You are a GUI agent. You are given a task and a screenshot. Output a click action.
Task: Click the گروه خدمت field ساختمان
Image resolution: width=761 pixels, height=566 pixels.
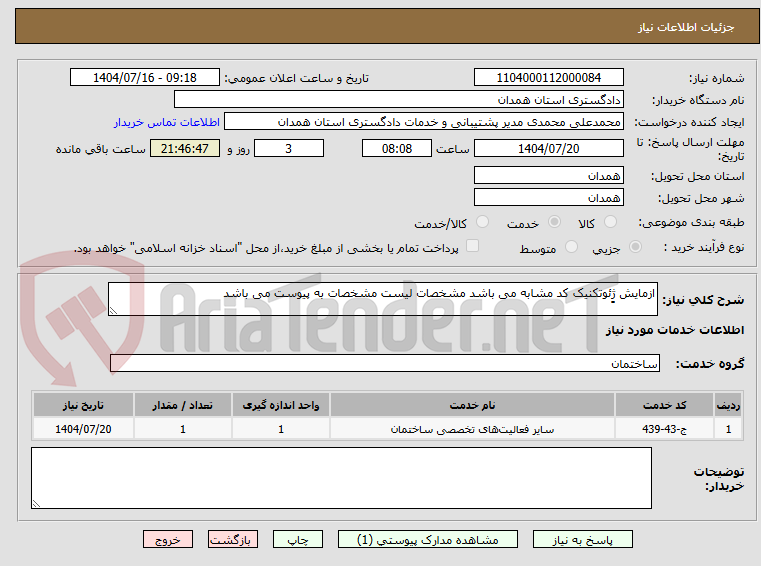(x=385, y=363)
